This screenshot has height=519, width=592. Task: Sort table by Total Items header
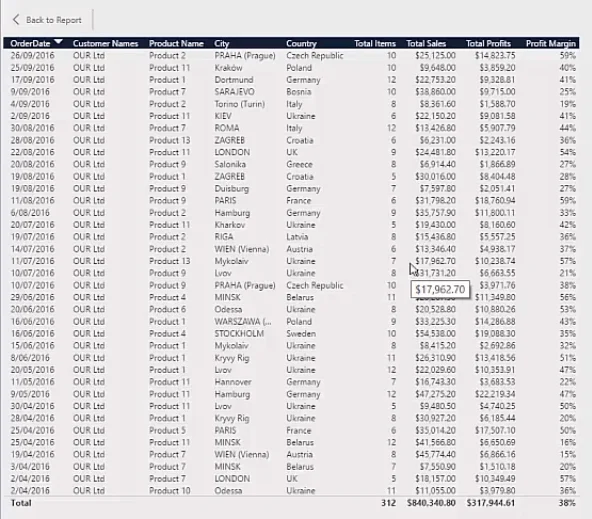click(375, 43)
